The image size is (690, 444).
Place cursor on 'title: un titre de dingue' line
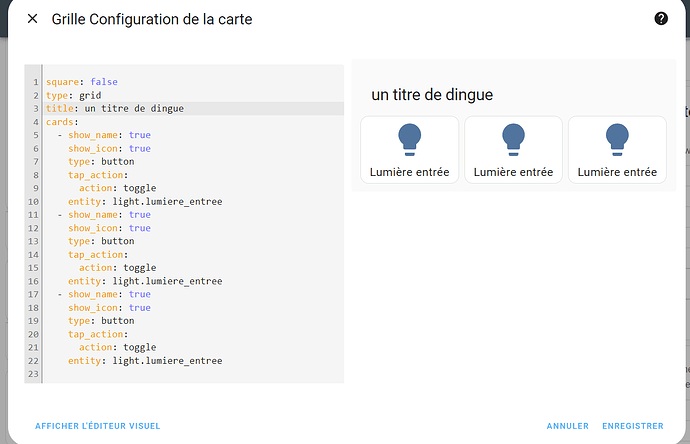115,108
